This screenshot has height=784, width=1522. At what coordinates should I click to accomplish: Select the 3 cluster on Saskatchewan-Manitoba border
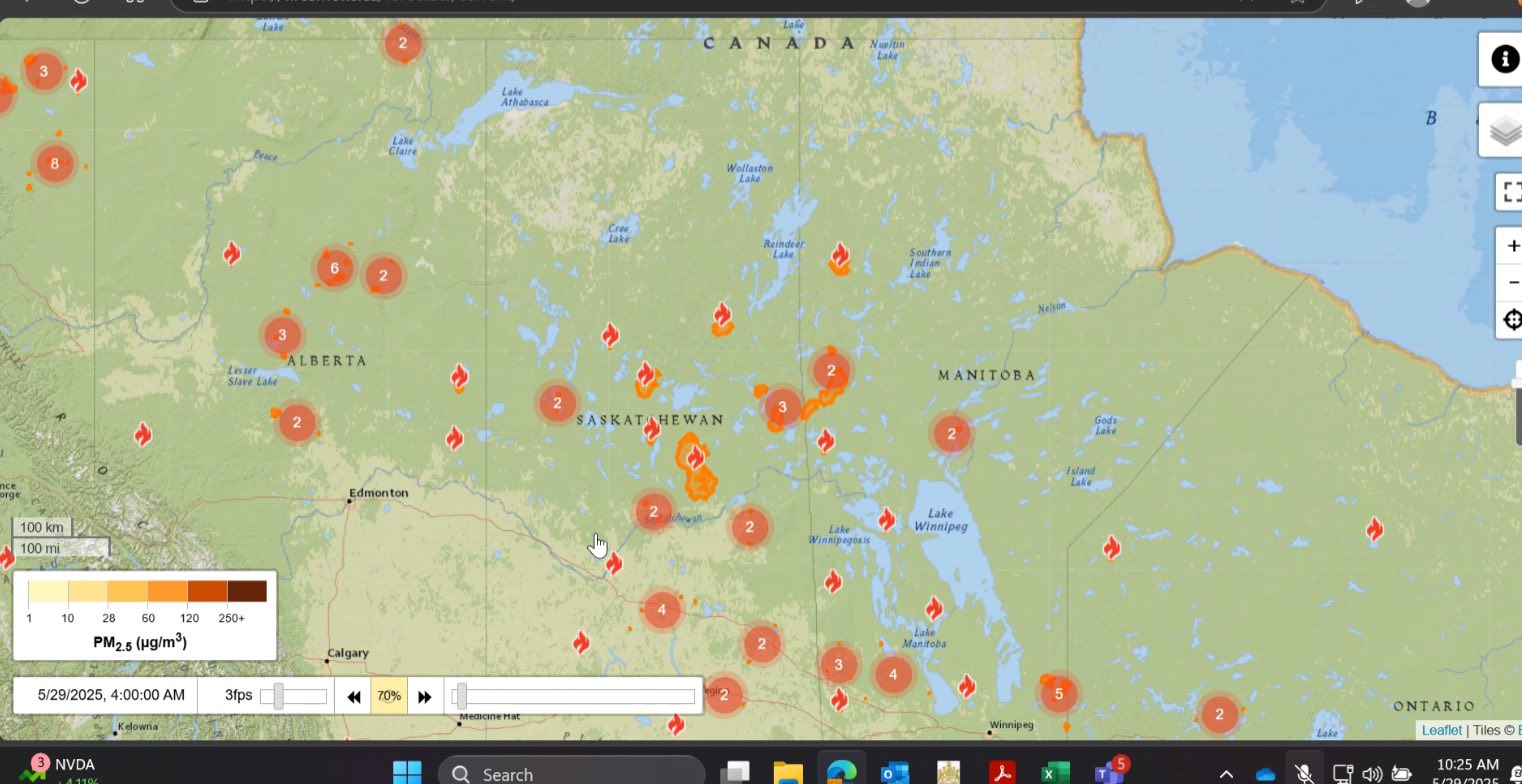[x=782, y=407]
